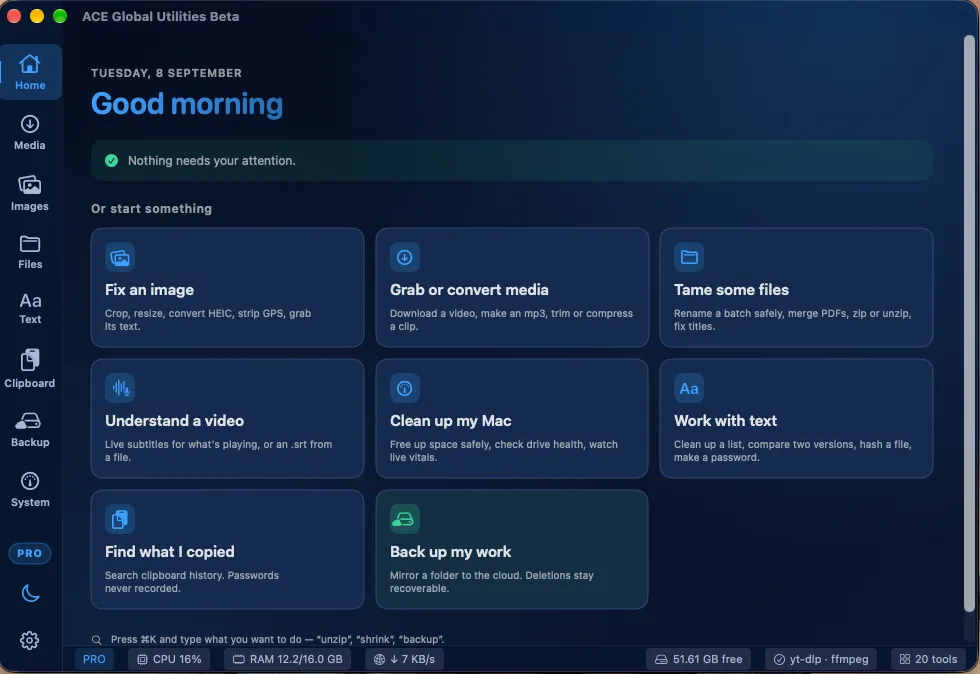
Task: Open the Clean up my Mac title
Action: coord(451,421)
